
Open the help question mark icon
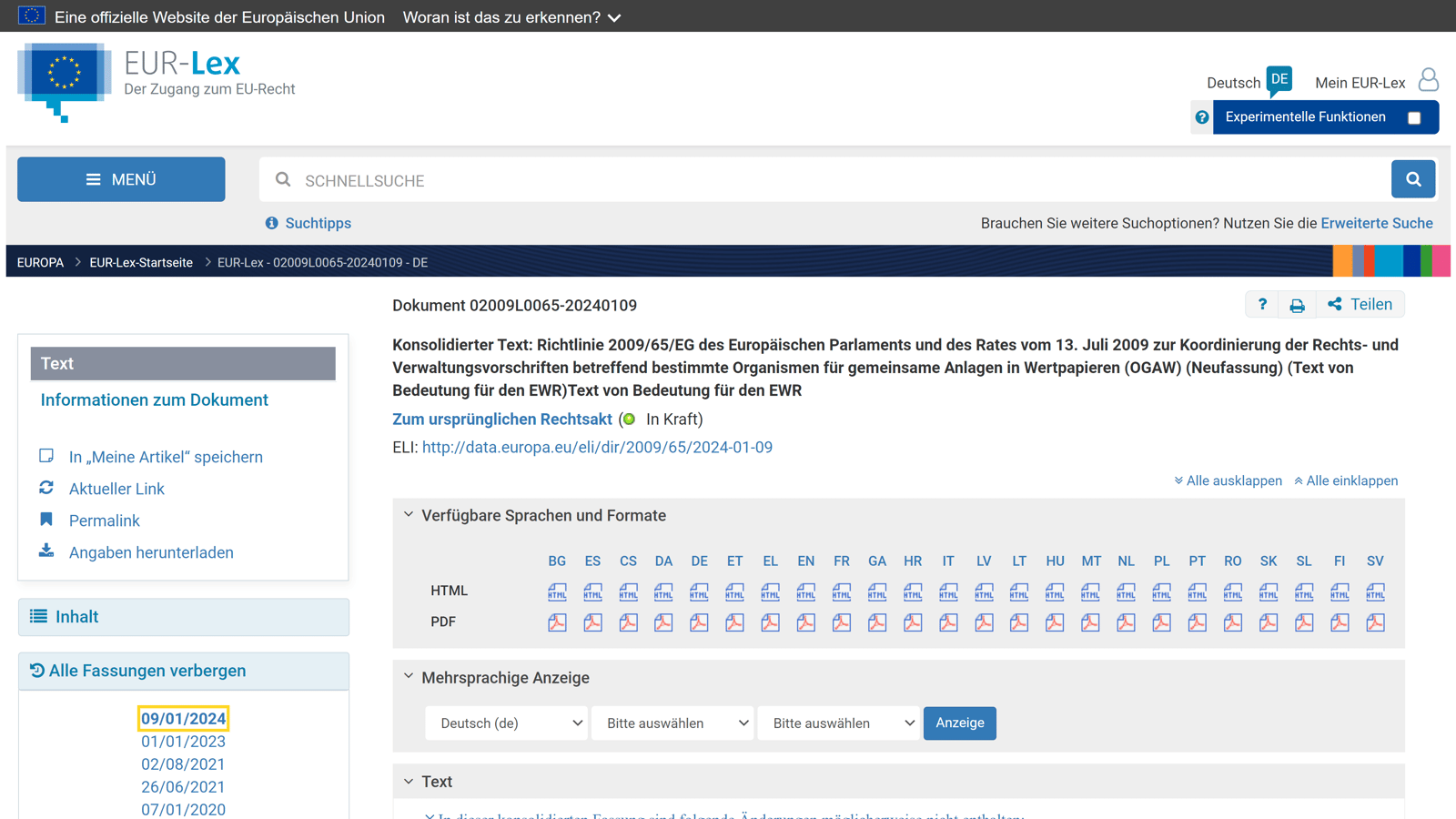click(1262, 305)
